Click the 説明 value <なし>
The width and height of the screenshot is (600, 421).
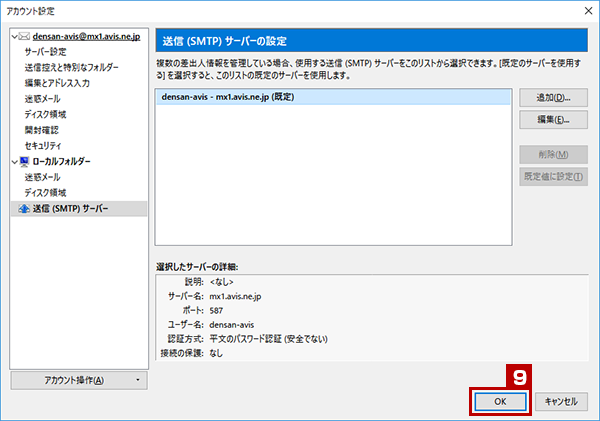(222, 282)
